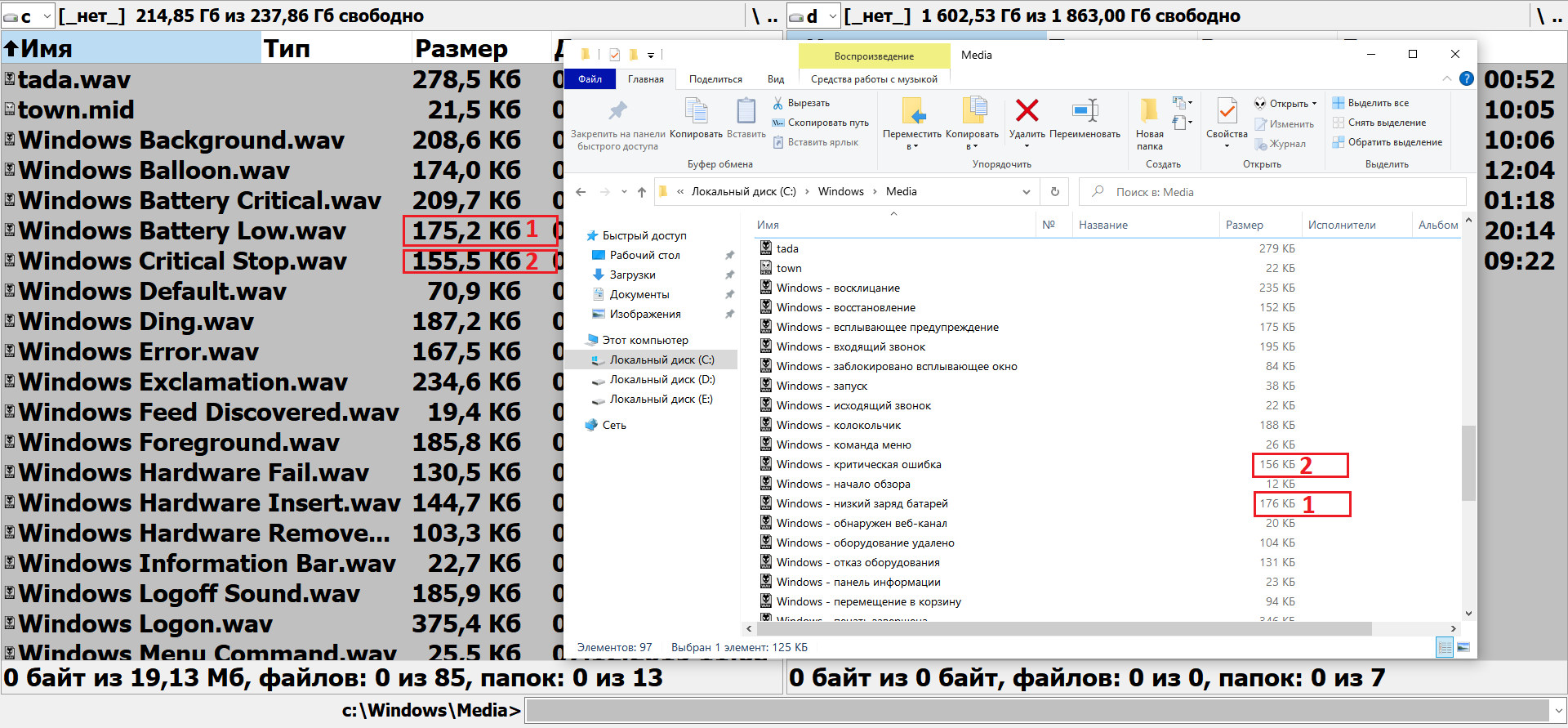Click the Вставить clipboard icon
The image size is (1568, 728).
click(x=746, y=110)
